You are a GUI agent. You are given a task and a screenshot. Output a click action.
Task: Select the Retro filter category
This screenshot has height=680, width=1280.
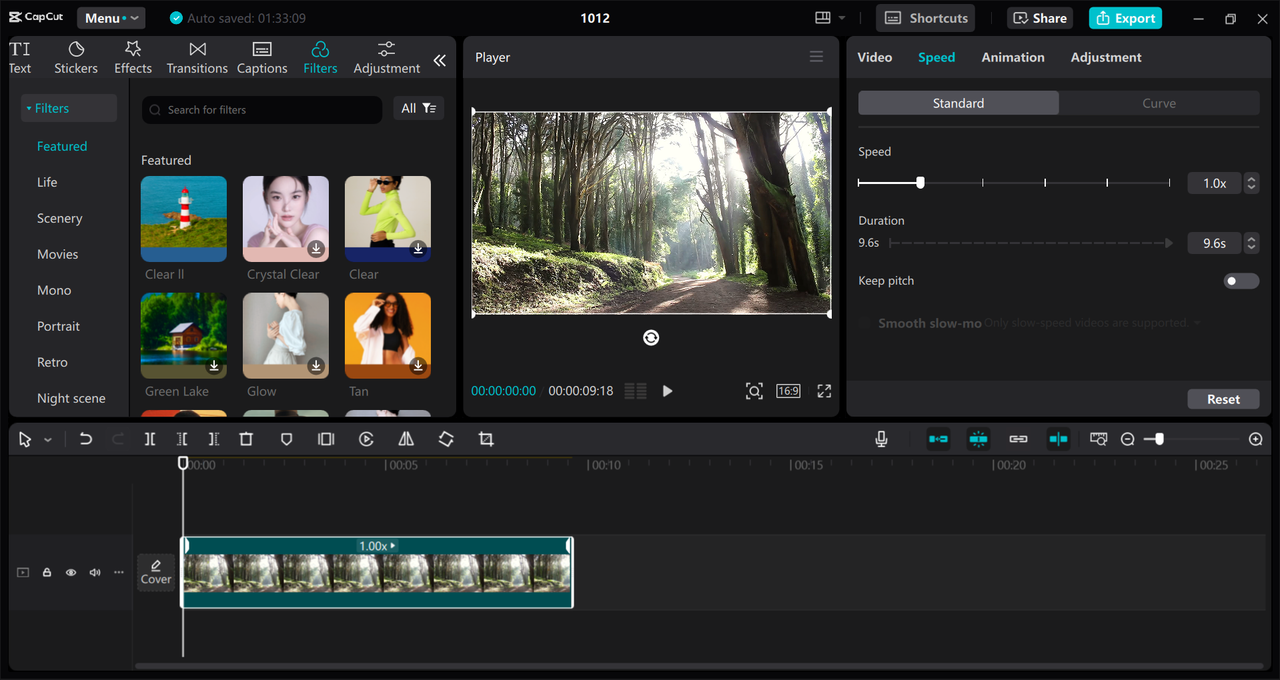coord(53,362)
